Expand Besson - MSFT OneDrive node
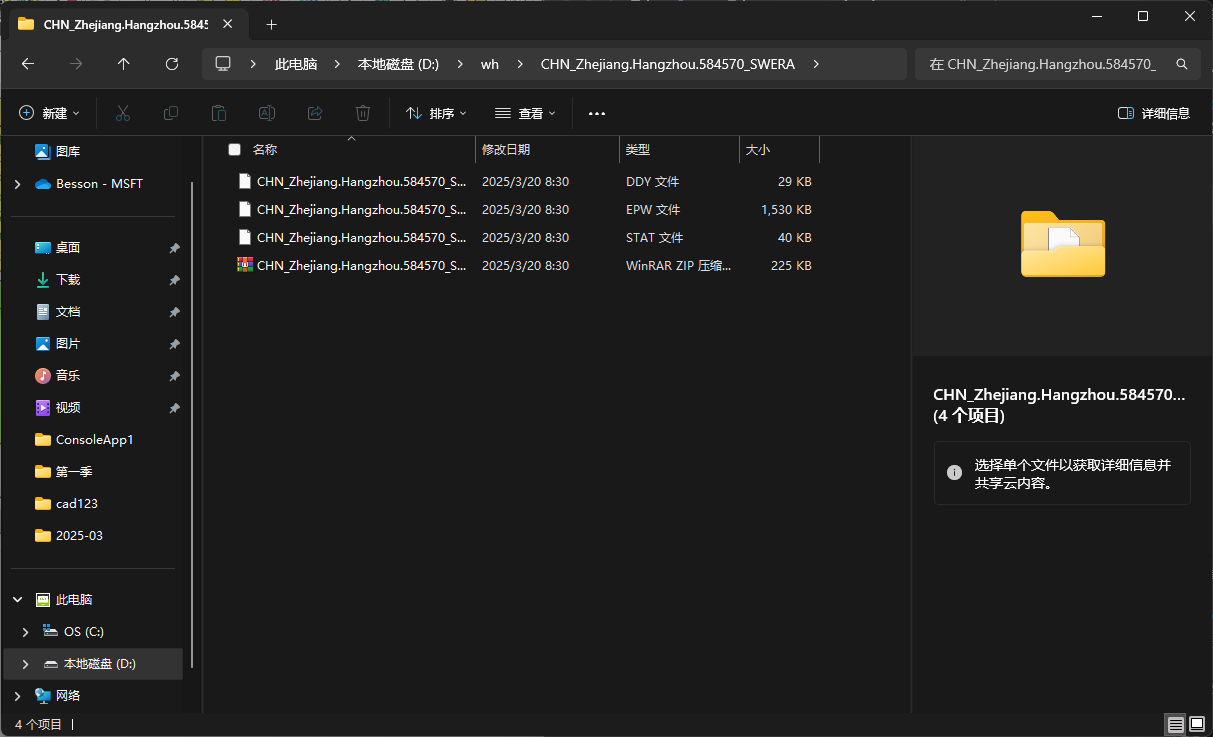This screenshot has height=737, width=1213. (17, 184)
